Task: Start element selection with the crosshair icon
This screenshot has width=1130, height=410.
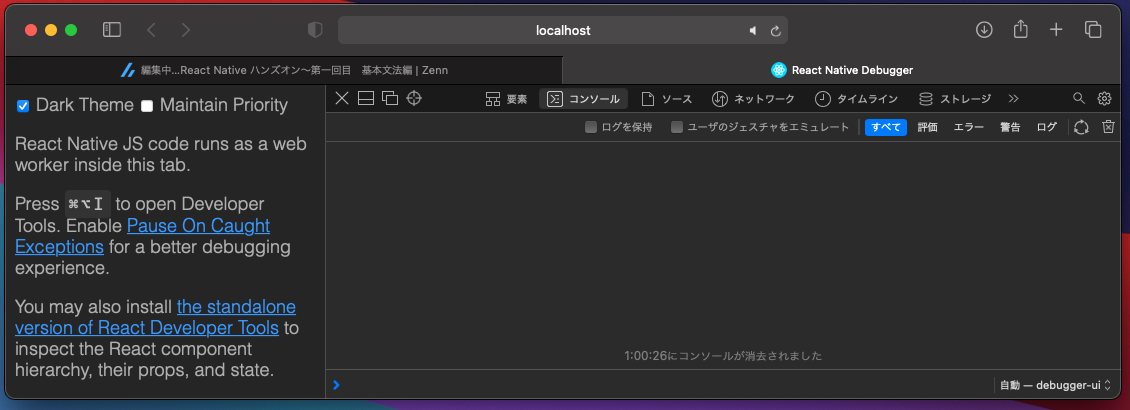Action: (x=414, y=99)
